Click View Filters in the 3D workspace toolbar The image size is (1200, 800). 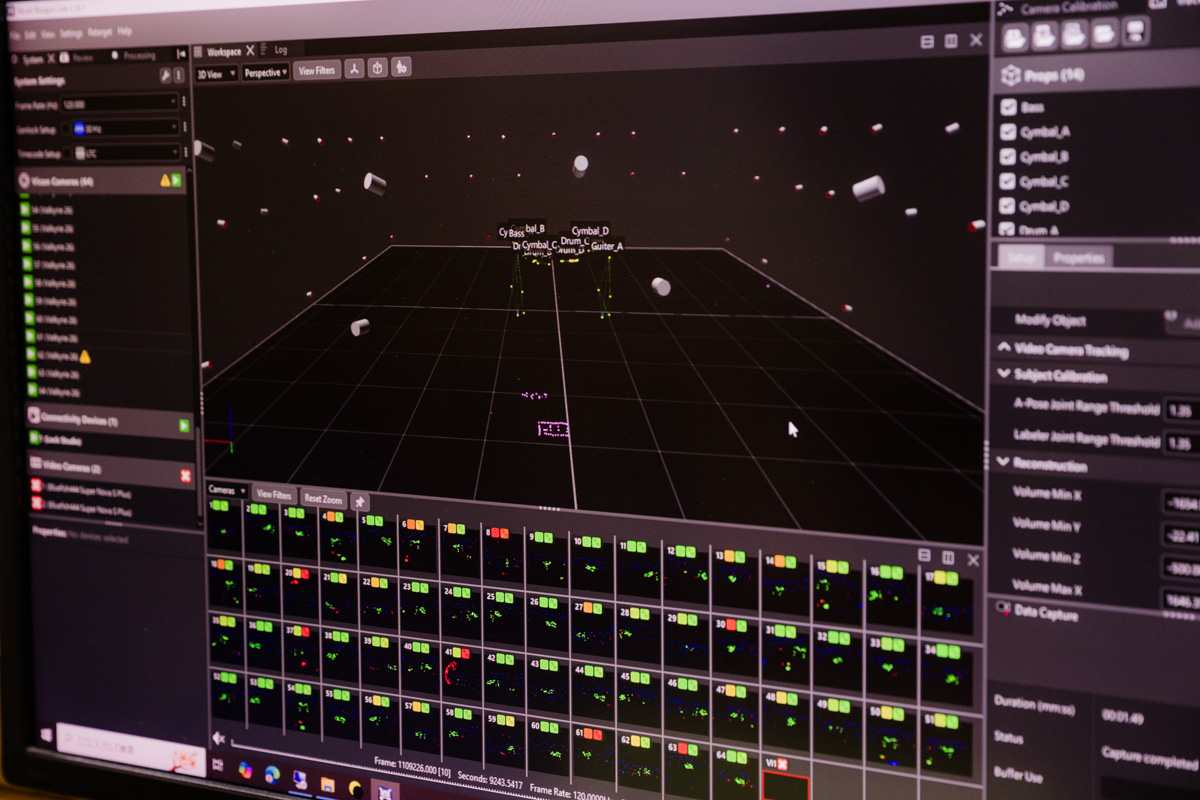[317, 71]
